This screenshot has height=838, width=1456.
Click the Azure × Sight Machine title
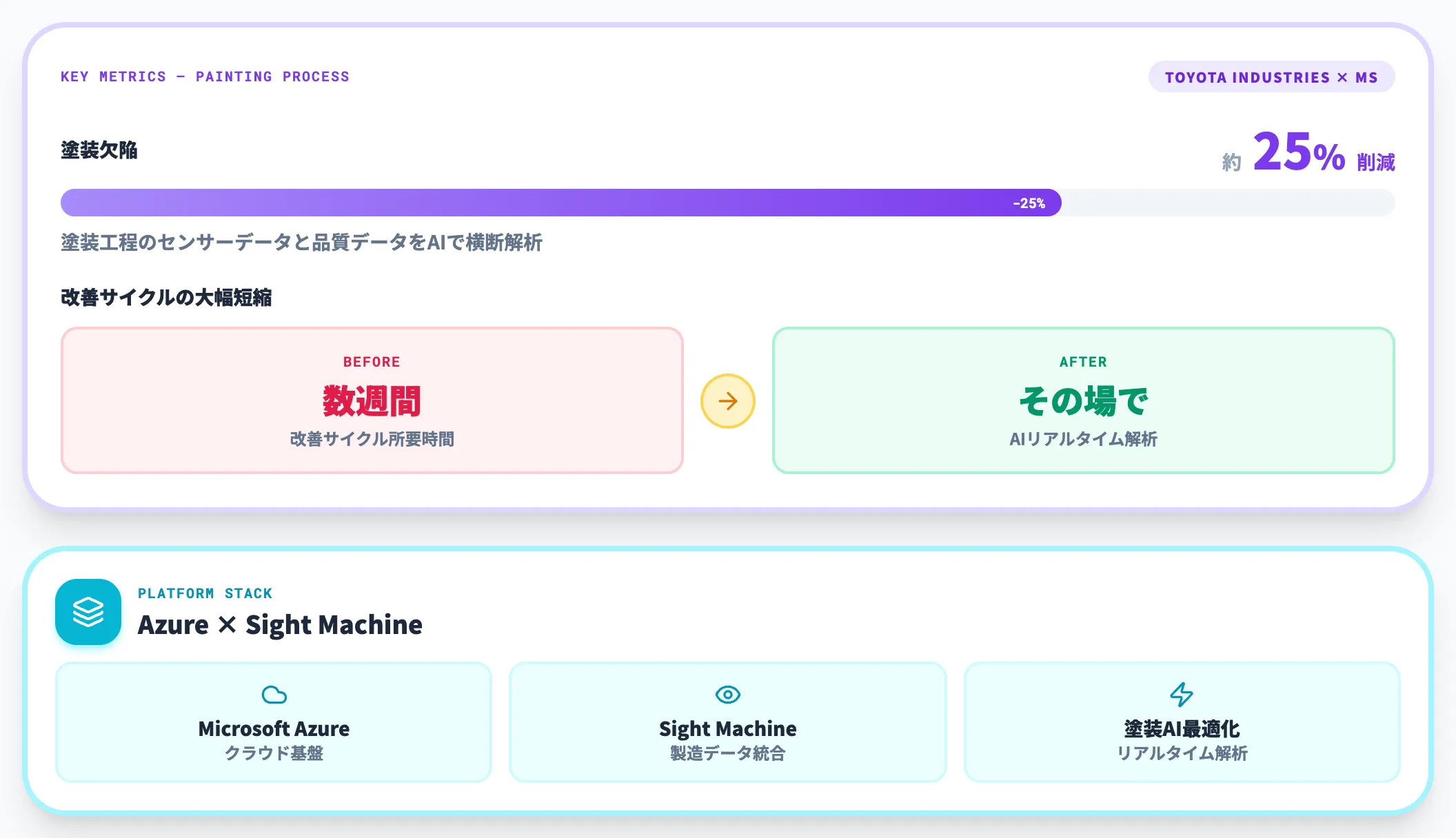coord(280,625)
